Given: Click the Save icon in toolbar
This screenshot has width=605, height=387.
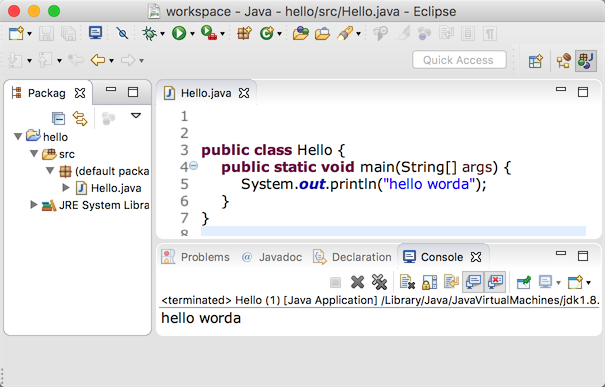Looking at the screenshot, I should pos(46,34).
